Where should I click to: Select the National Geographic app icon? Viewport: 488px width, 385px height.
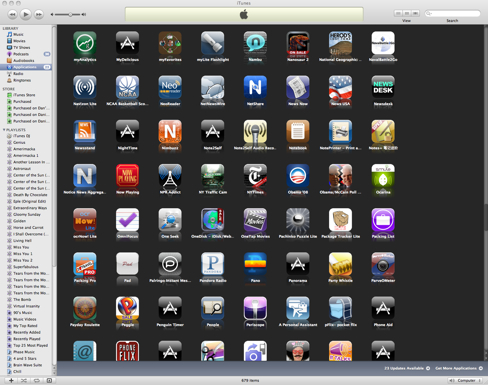[x=340, y=43]
